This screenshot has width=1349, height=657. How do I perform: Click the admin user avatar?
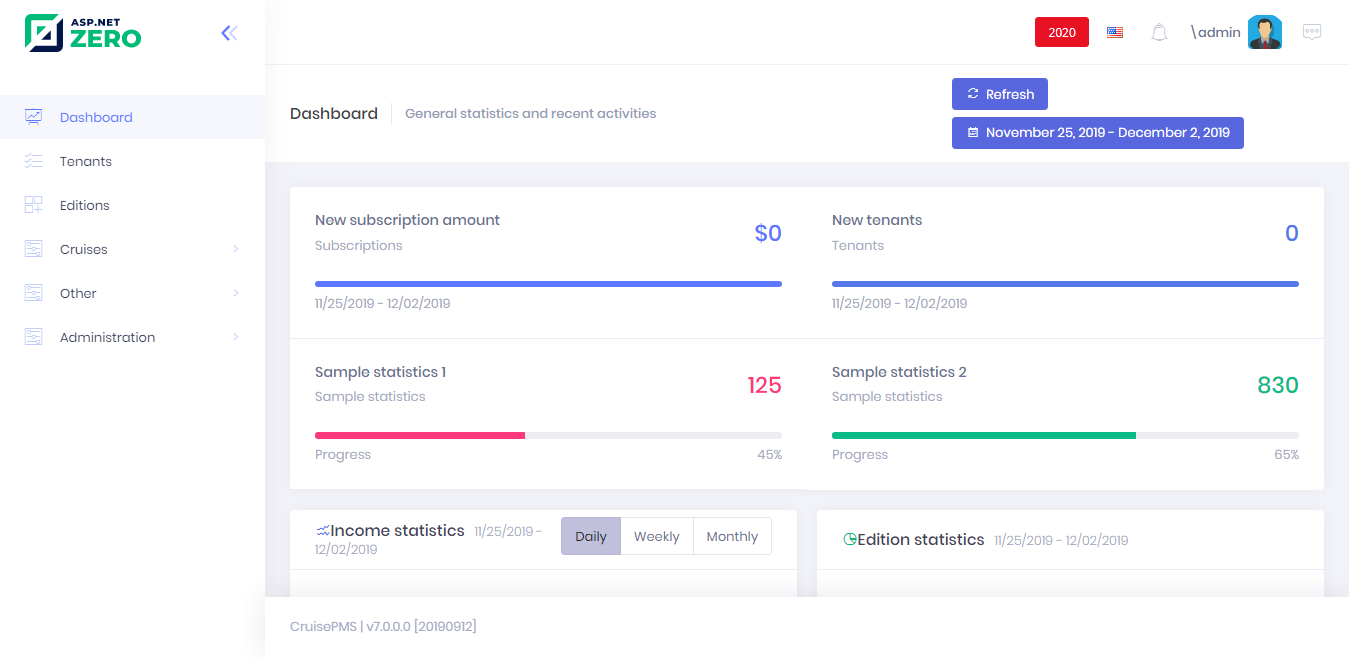tap(1265, 32)
